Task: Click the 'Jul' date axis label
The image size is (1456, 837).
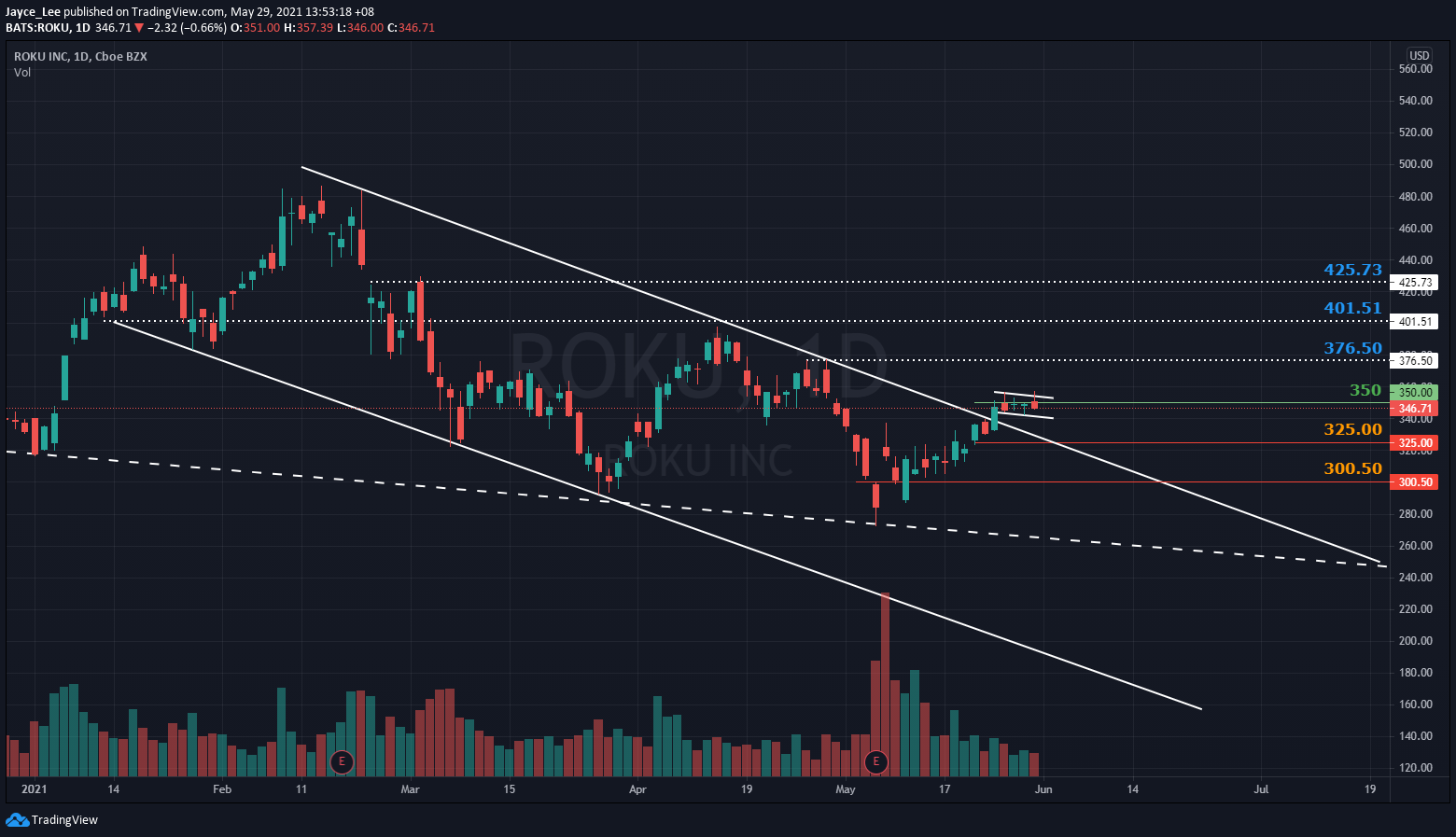Action: [1261, 789]
